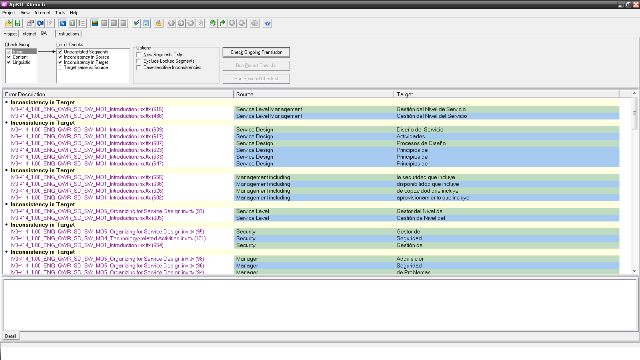The image size is (640, 360).
Task: Open the Project menu
Action: click(x=9, y=13)
